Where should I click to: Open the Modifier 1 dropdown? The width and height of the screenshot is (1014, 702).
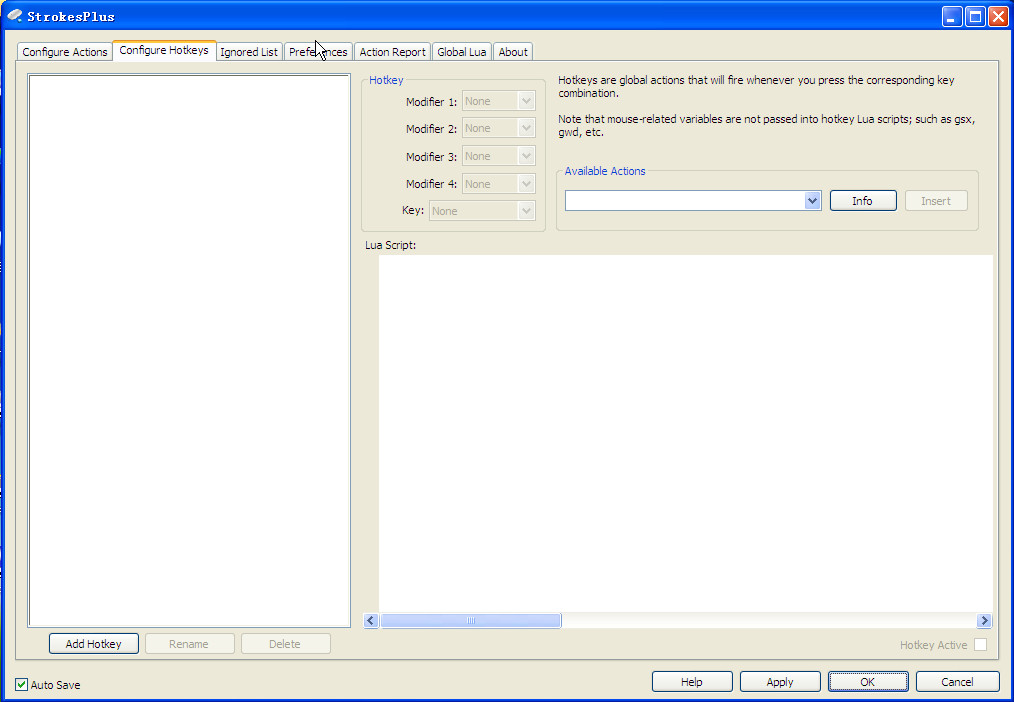[499, 101]
